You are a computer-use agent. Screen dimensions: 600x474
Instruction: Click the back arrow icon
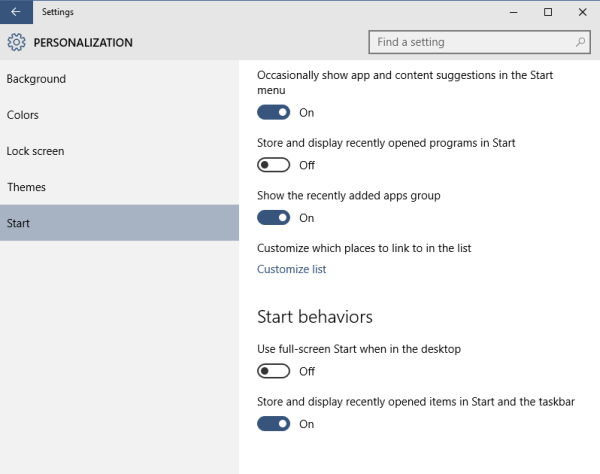pos(15,12)
